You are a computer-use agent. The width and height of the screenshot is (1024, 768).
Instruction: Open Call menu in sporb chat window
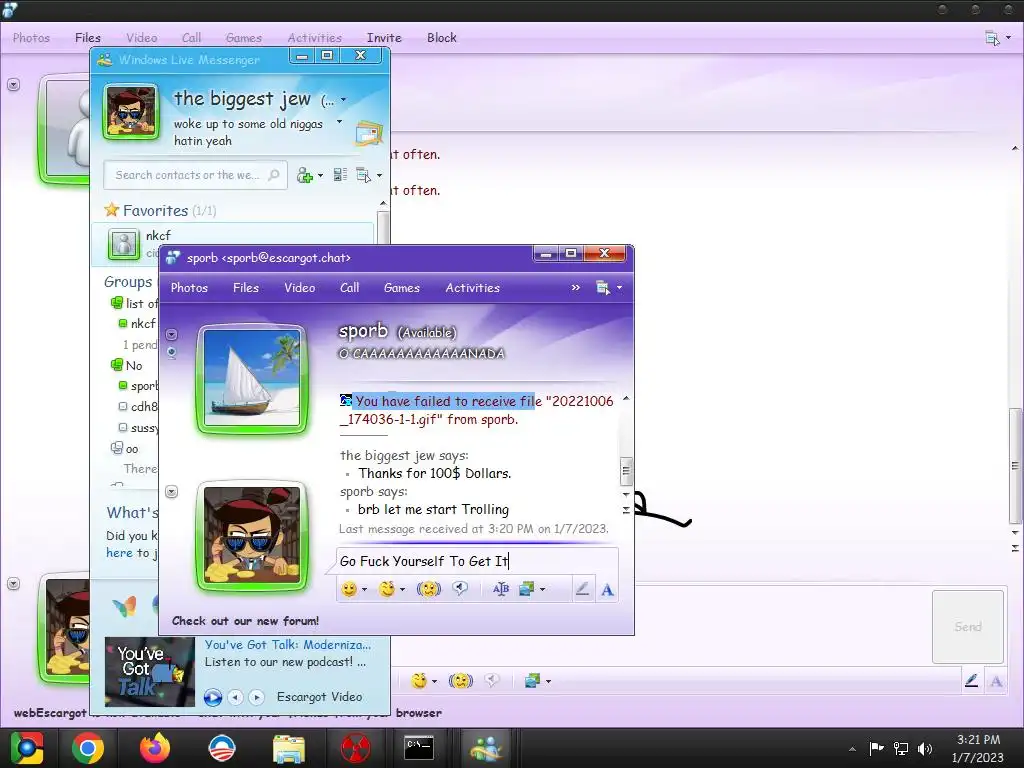tap(349, 288)
